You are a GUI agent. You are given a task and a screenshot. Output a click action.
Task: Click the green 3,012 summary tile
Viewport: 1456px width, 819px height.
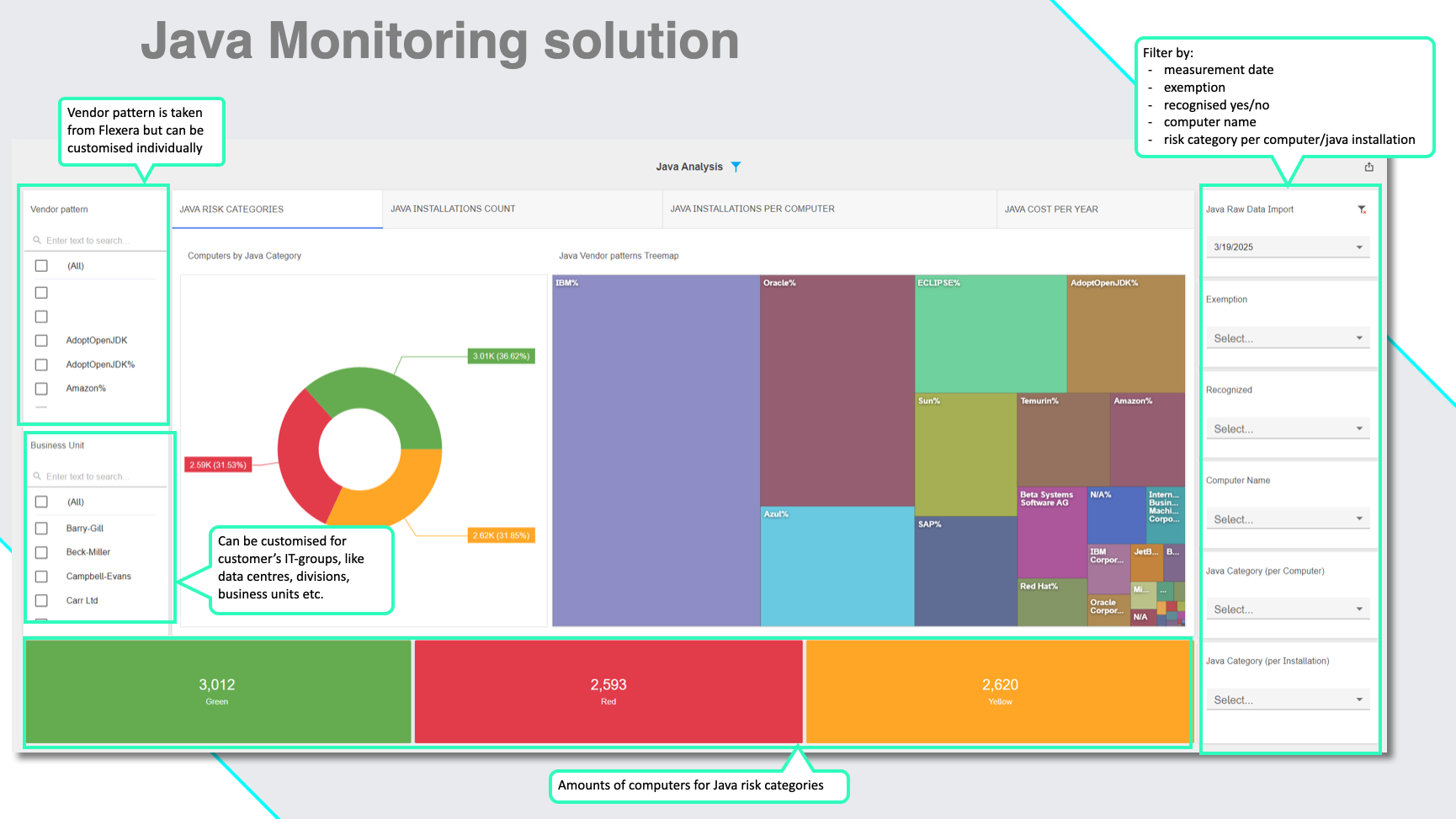[217, 692]
